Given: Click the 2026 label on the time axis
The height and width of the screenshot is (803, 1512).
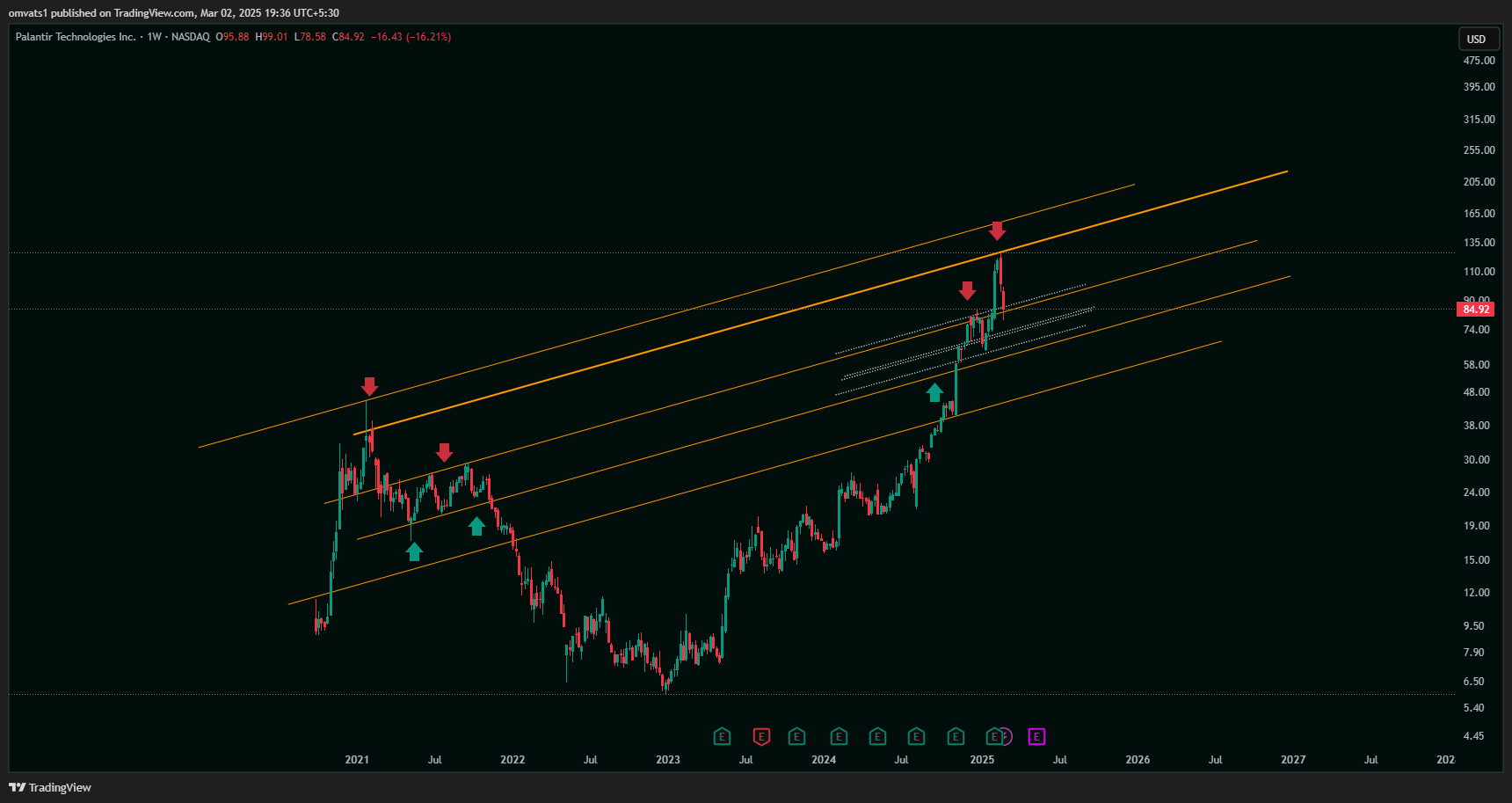Looking at the screenshot, I should 1138,760.
